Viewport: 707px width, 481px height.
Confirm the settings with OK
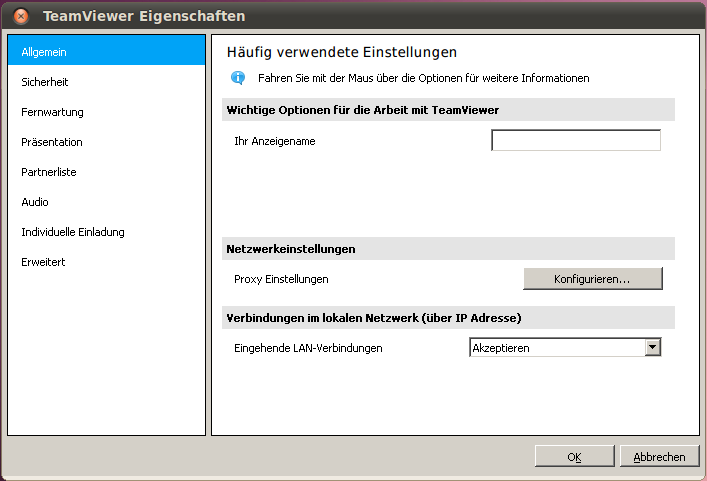574,456
